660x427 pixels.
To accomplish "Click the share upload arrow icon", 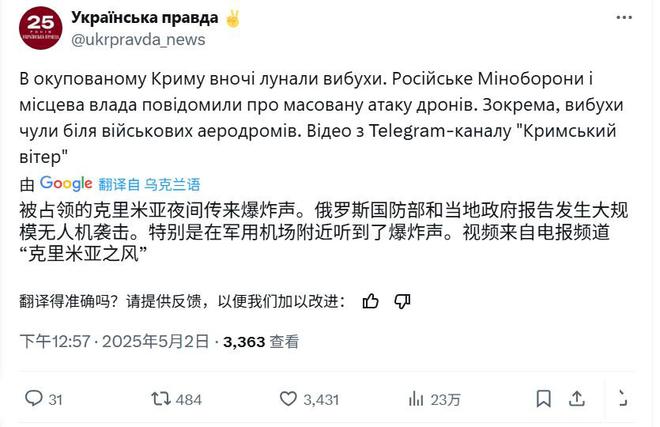I will 577,398.
